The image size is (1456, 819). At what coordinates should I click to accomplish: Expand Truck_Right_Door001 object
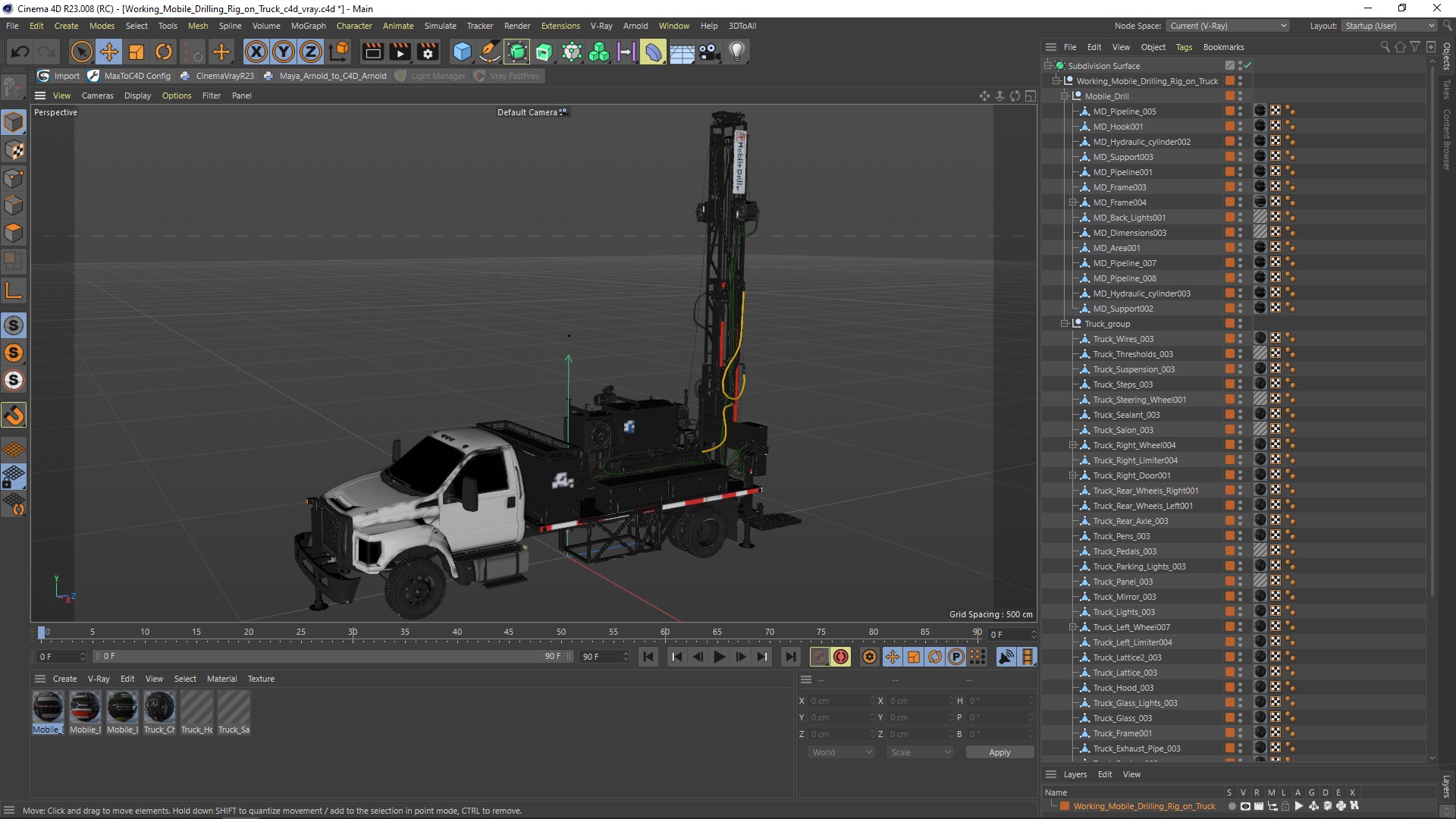1073,475
